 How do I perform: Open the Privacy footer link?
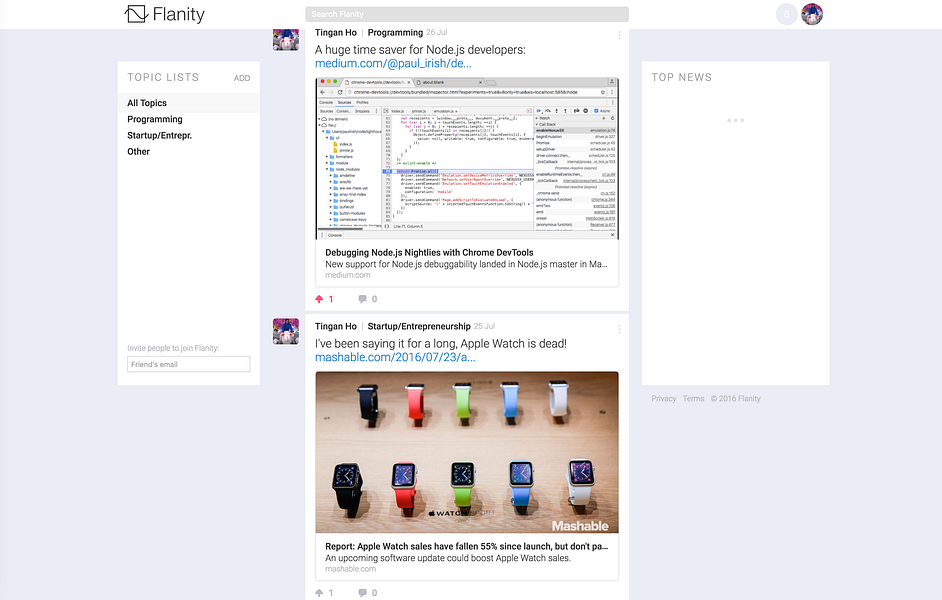[664, 399]
